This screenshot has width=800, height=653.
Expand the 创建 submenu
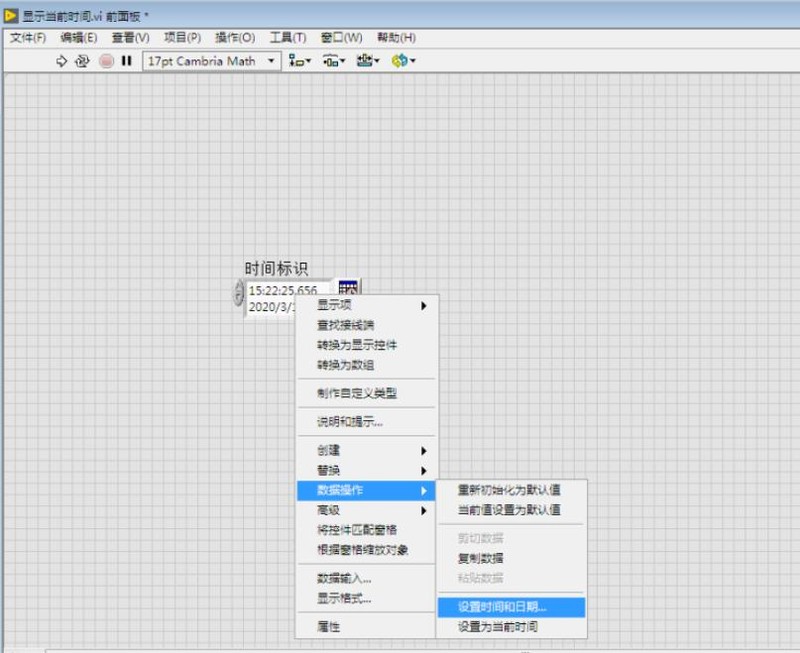(366, 450)
